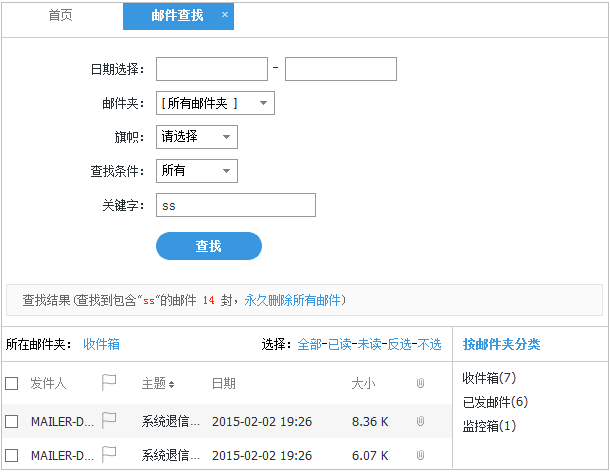Open the 邮件夹 folder dropdown
The width and height of the screenshot is (610, 472).
tap(215, 103)
